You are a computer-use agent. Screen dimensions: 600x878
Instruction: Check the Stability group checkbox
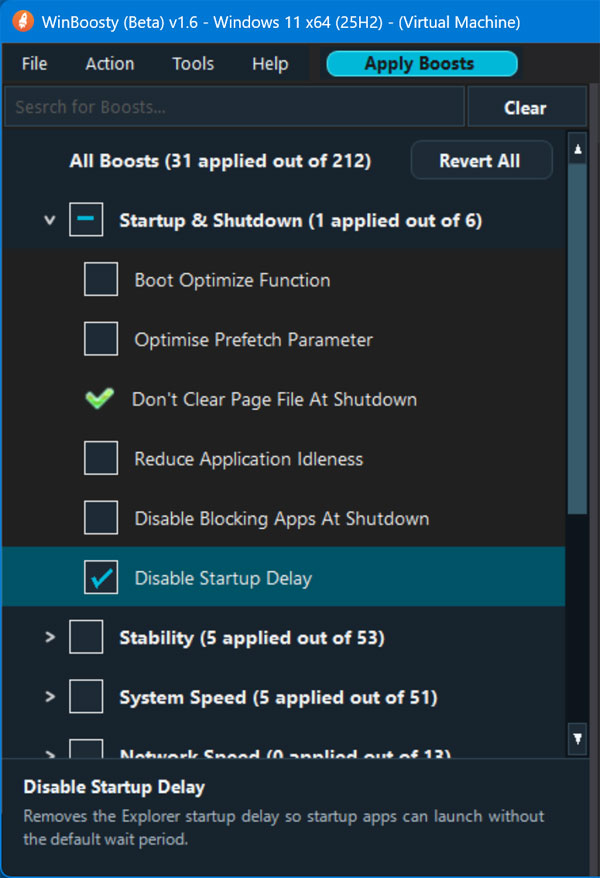coord(86,637)
